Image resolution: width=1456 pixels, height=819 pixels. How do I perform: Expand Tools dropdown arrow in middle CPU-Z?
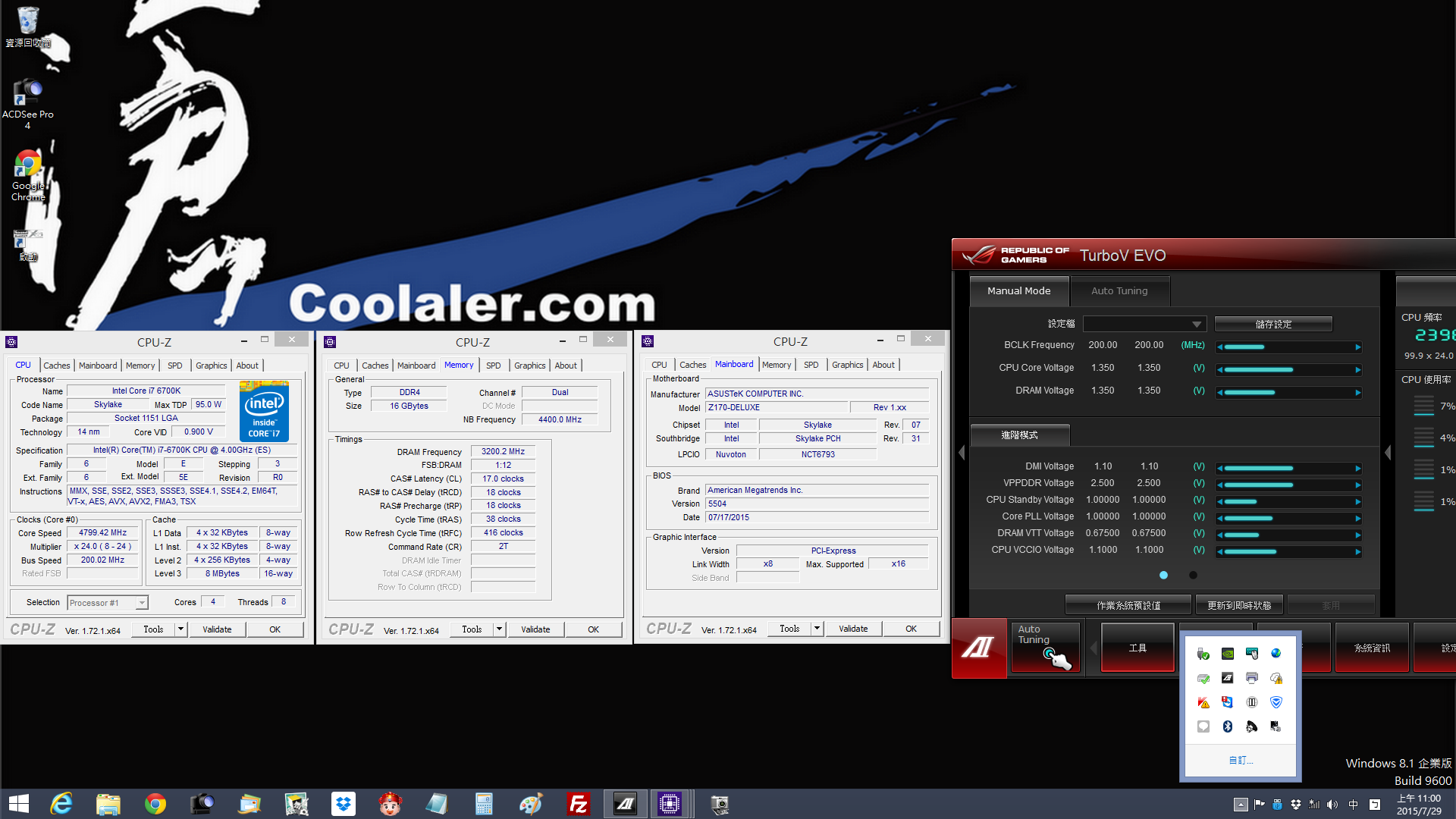point(499,629)
